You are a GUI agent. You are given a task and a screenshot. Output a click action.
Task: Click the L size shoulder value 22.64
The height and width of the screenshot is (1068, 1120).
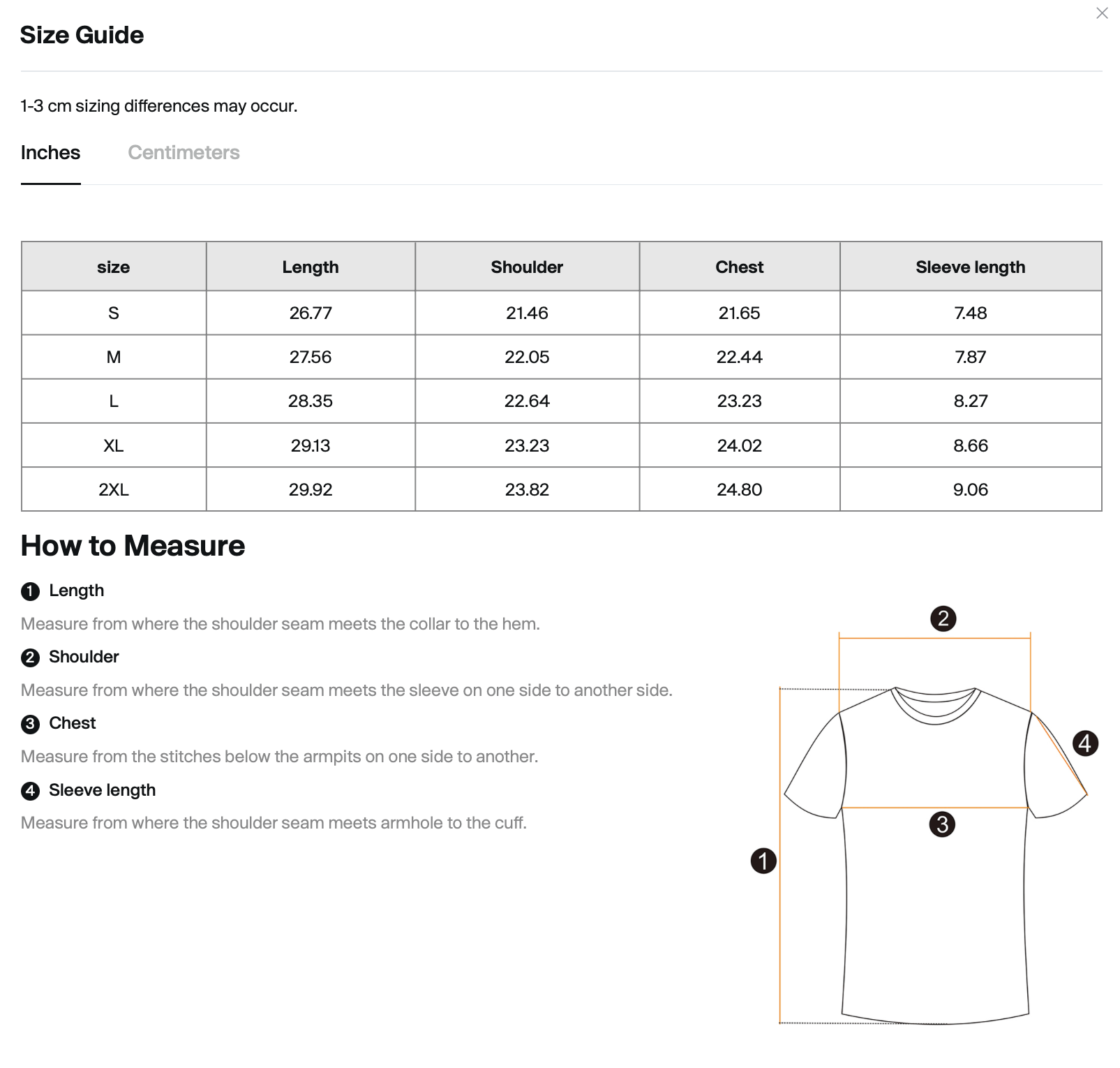coord(527,401)
